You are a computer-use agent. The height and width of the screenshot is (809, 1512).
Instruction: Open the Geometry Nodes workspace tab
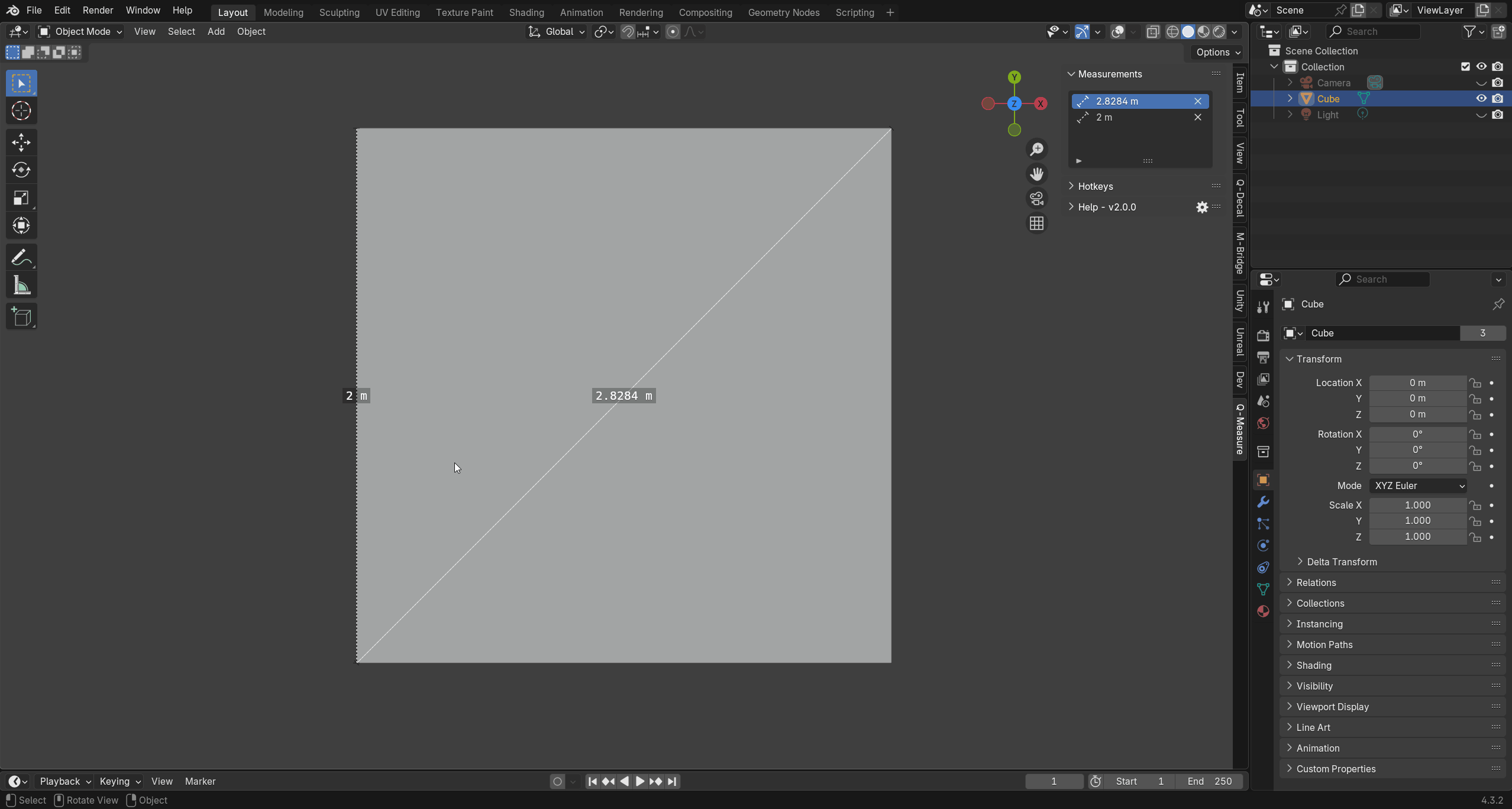[783, 12]
